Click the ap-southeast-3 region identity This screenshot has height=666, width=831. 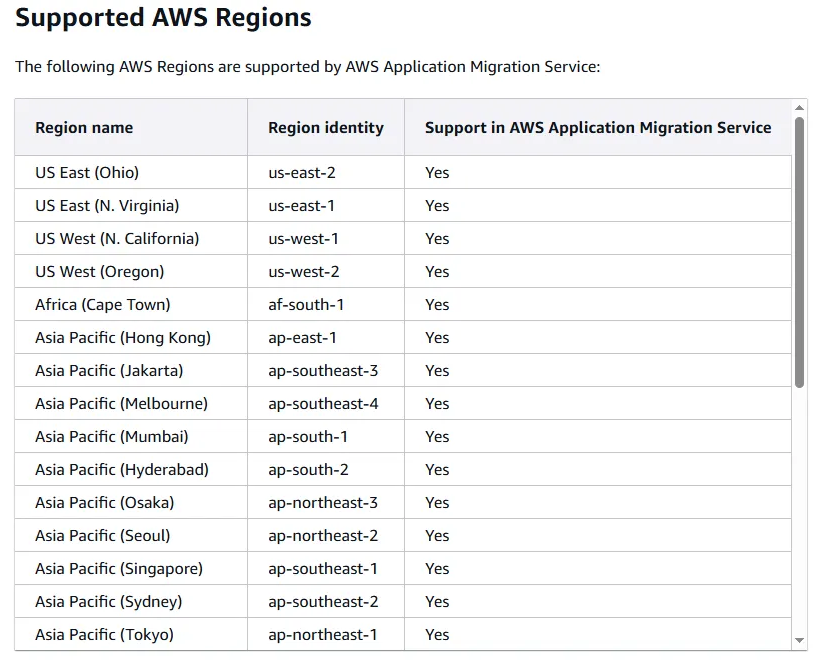(323, 370)
